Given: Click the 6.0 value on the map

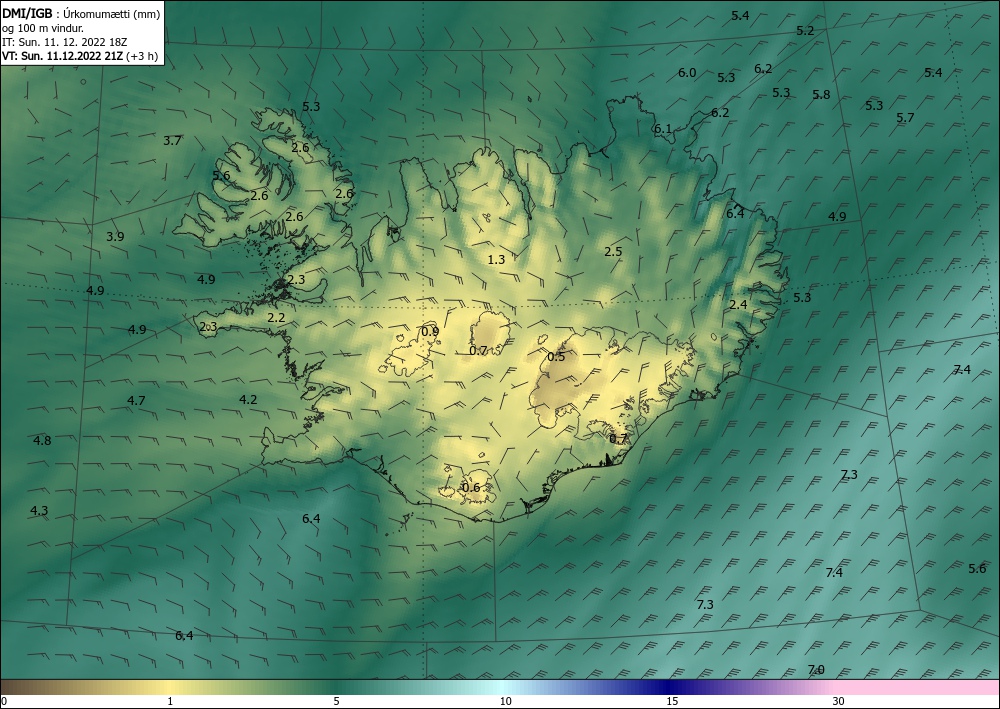Looking at the screenshot, I should pos(687,73).
